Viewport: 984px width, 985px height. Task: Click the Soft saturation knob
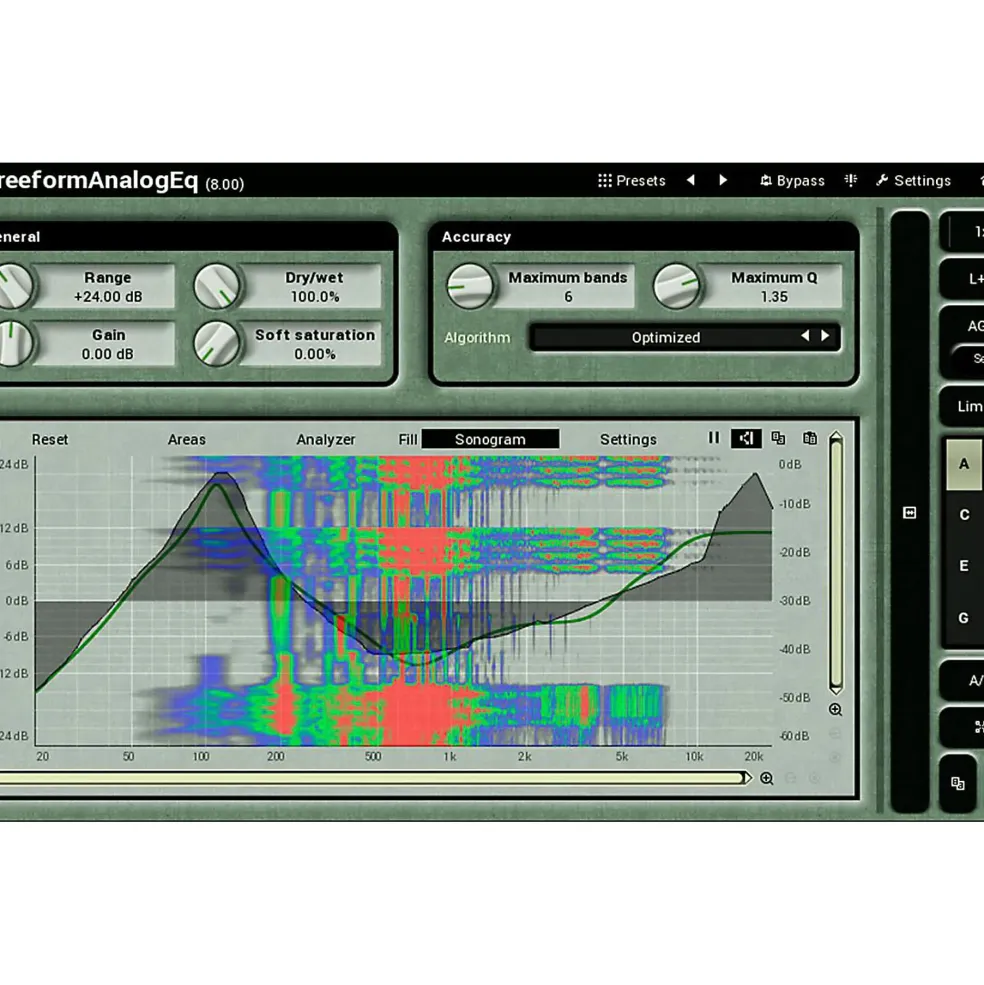(x=217, y=344)
